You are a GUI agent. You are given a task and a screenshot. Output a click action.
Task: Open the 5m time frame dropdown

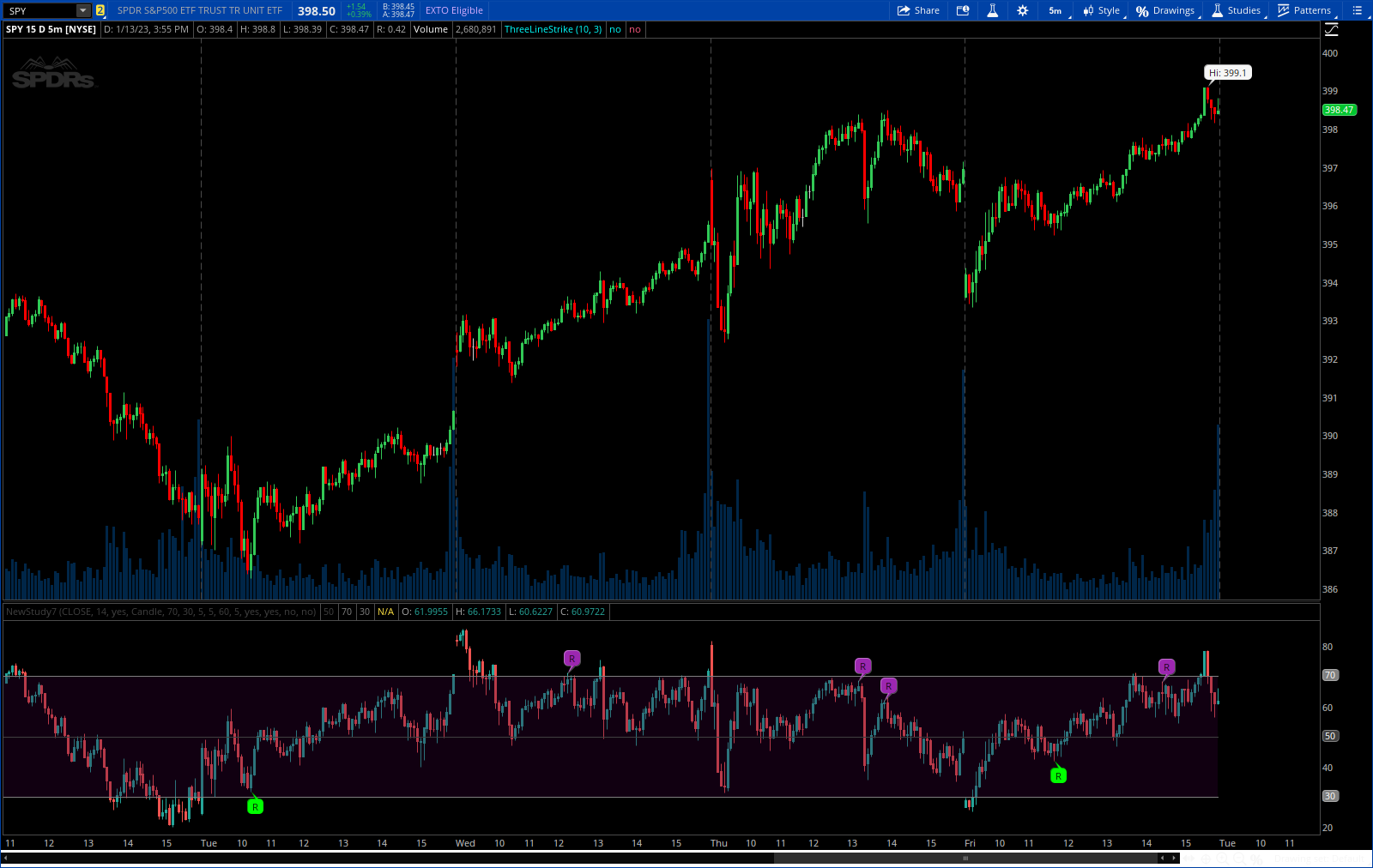point(1055,10)
